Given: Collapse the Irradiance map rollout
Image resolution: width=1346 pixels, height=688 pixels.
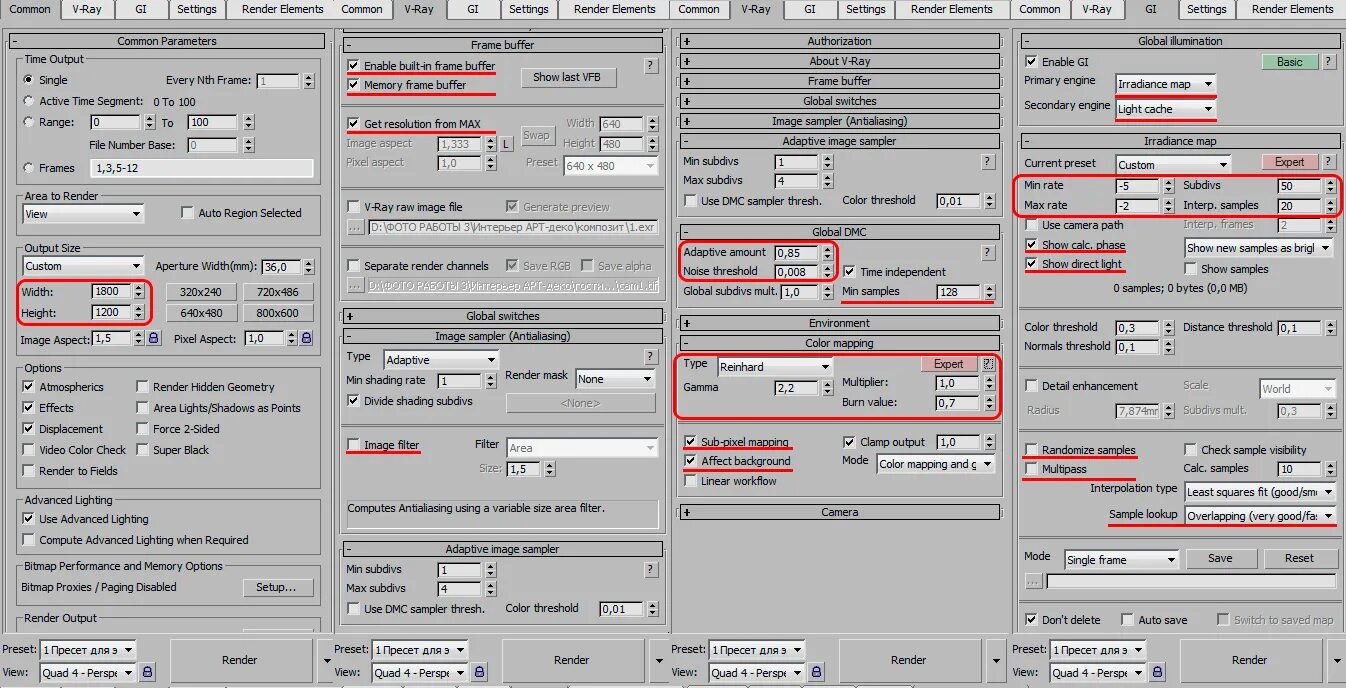Looking at the screenshot, I should (1180, 141).
